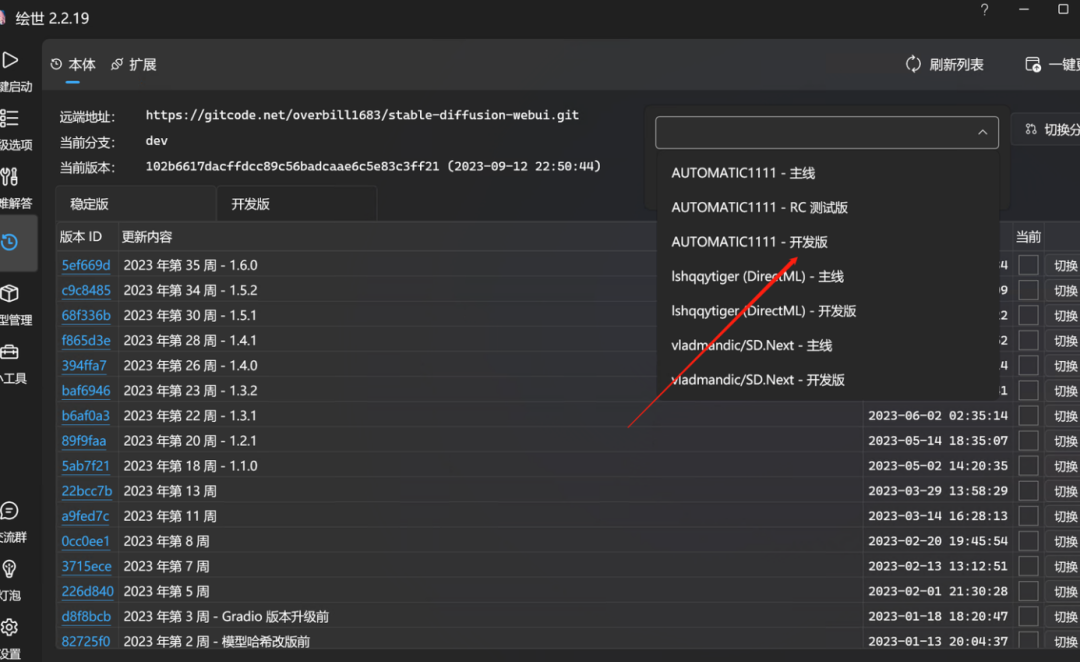Switch to the 本体 tab
1080x662 pixels.
[x=73, y=65]
